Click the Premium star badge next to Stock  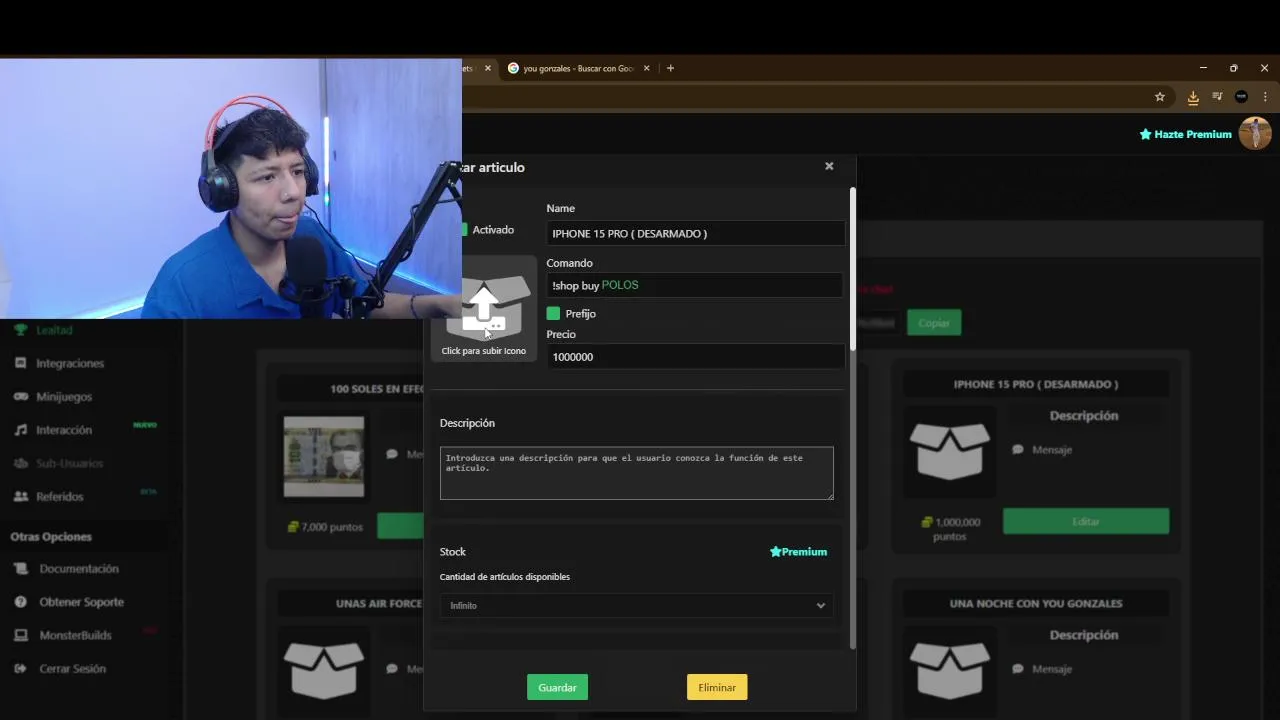[x=798, y=552]
